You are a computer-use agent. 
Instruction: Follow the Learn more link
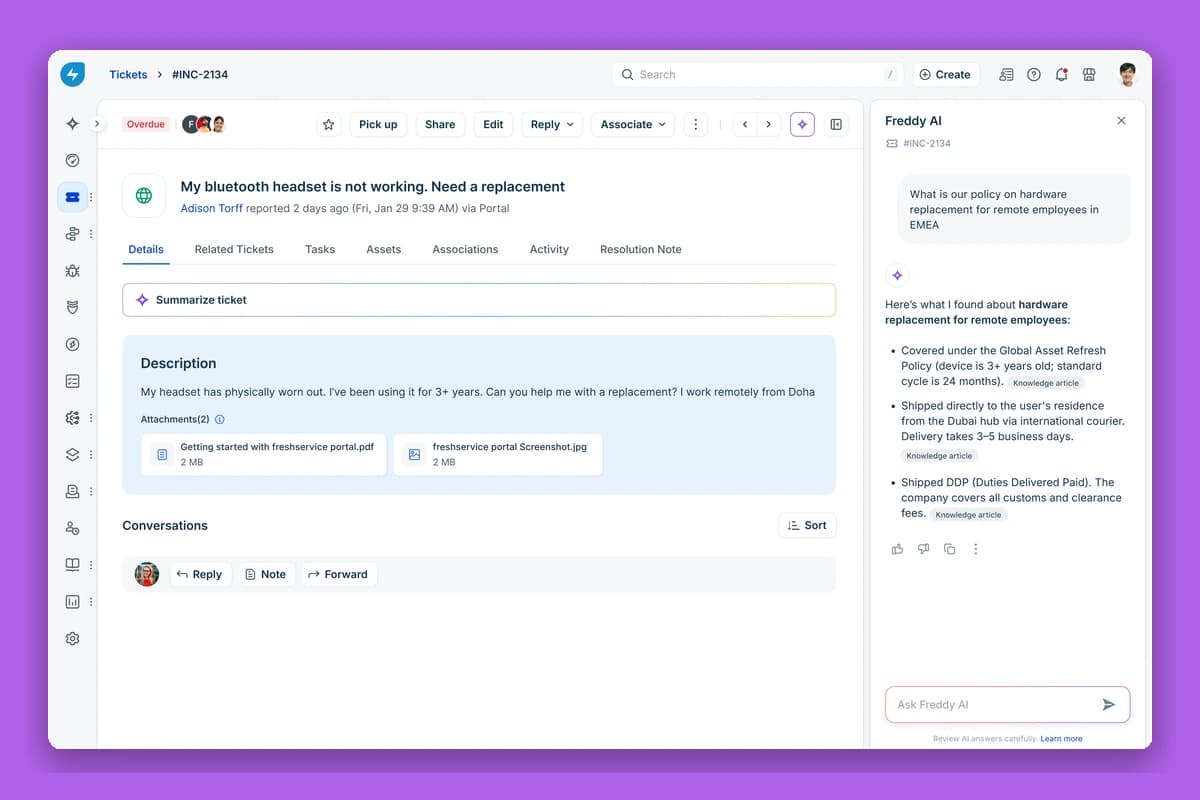click(x=1061, y=739)
